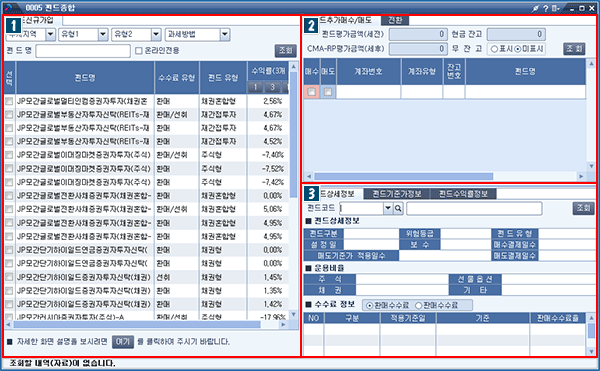
Task: Click the 조회 button next to 펀드명 field
Action: click(x=285, y=50)
